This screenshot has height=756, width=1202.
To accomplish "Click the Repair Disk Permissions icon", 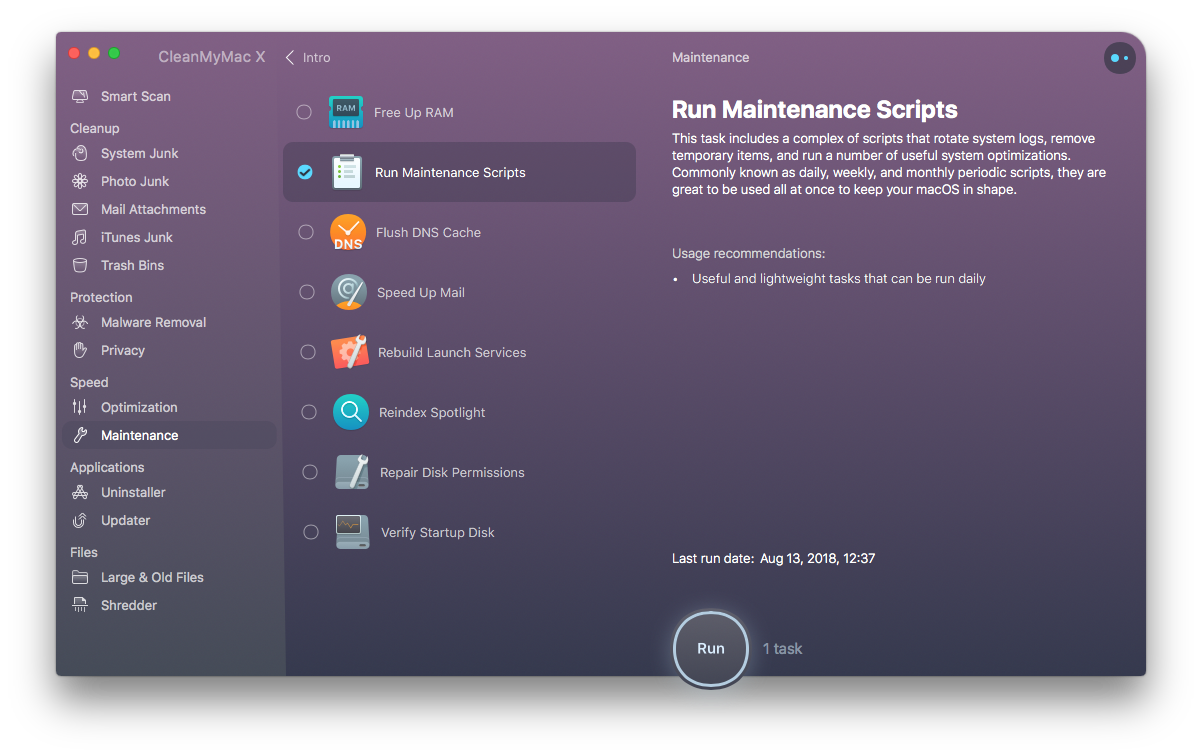I will click(352, 472).
